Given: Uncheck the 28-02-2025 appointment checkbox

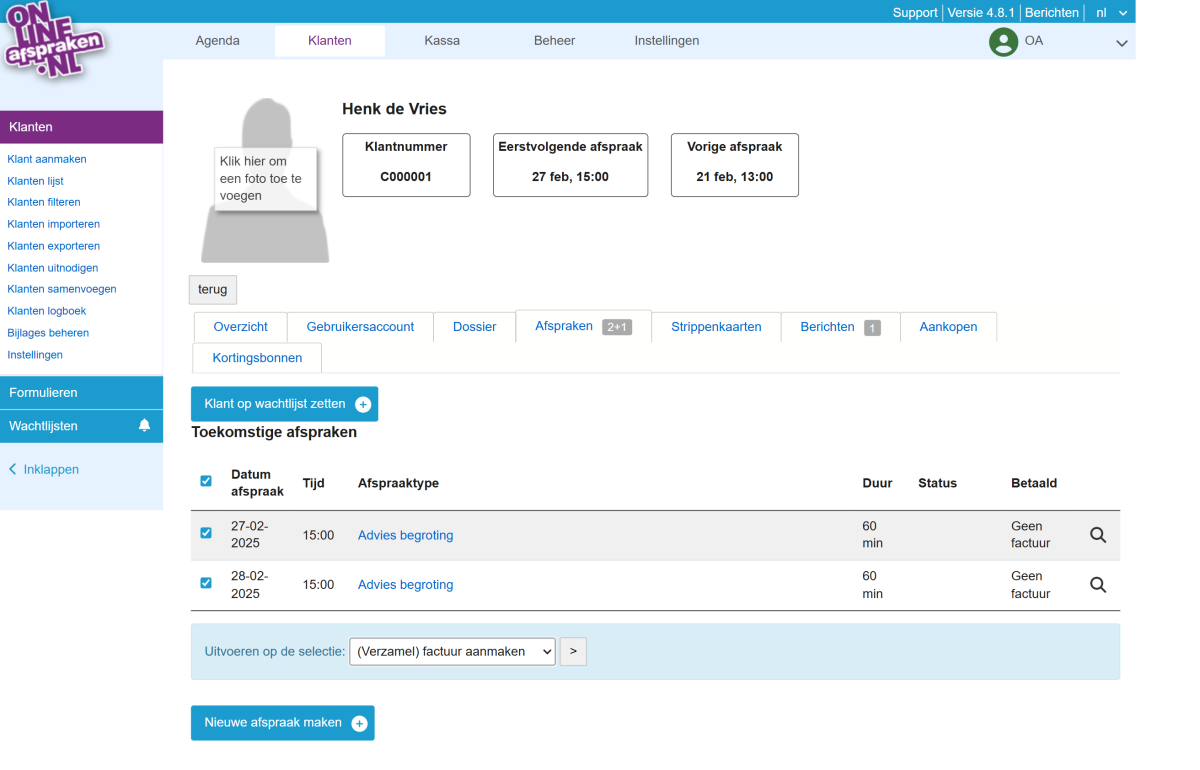Looking at the screenshot, I should (x=206, y=583).
